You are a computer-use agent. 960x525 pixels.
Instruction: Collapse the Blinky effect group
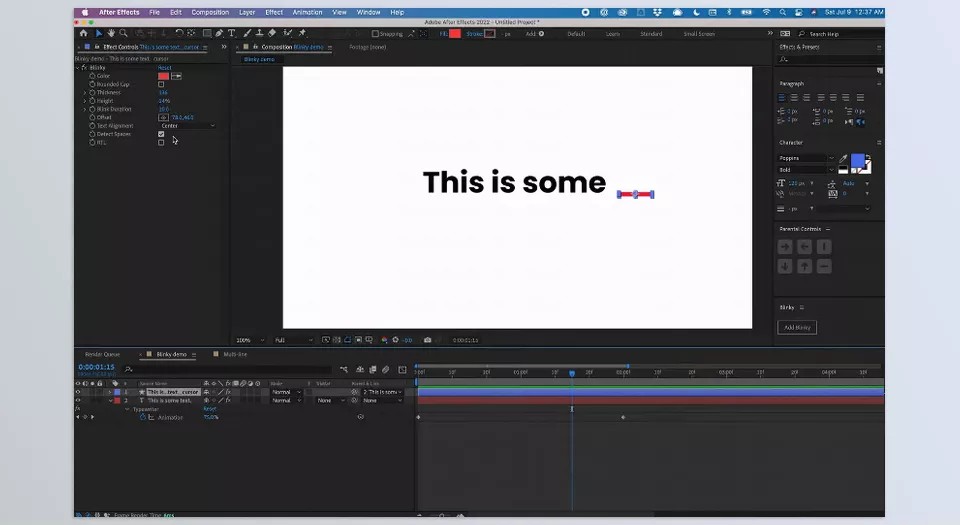tap(78, 67)
